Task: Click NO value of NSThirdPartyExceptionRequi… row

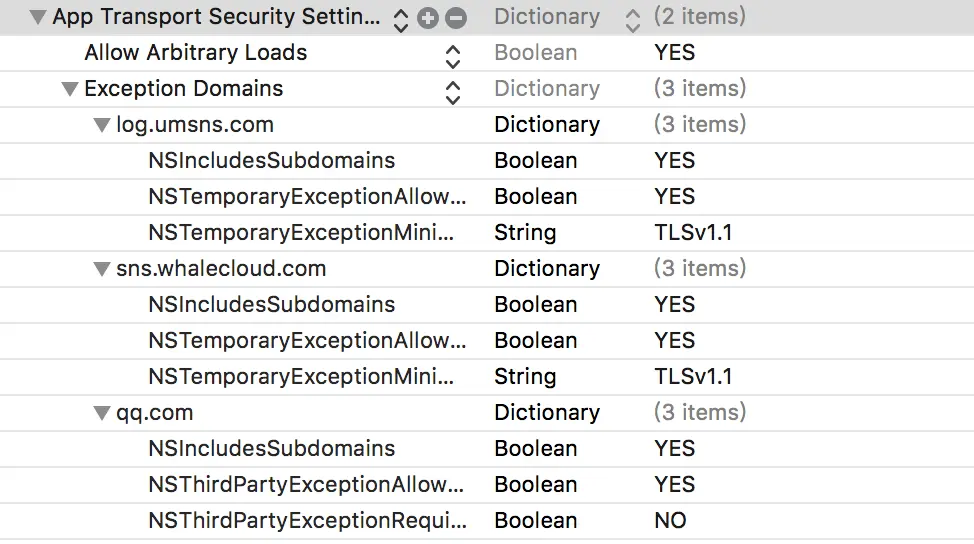Action: [671, 521]
